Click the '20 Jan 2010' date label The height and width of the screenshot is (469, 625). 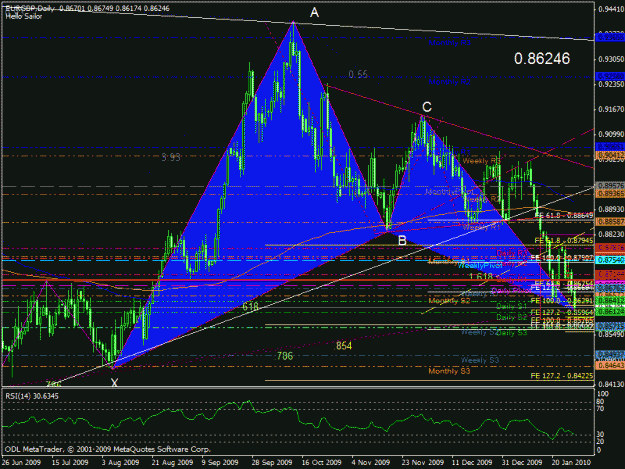571,462
